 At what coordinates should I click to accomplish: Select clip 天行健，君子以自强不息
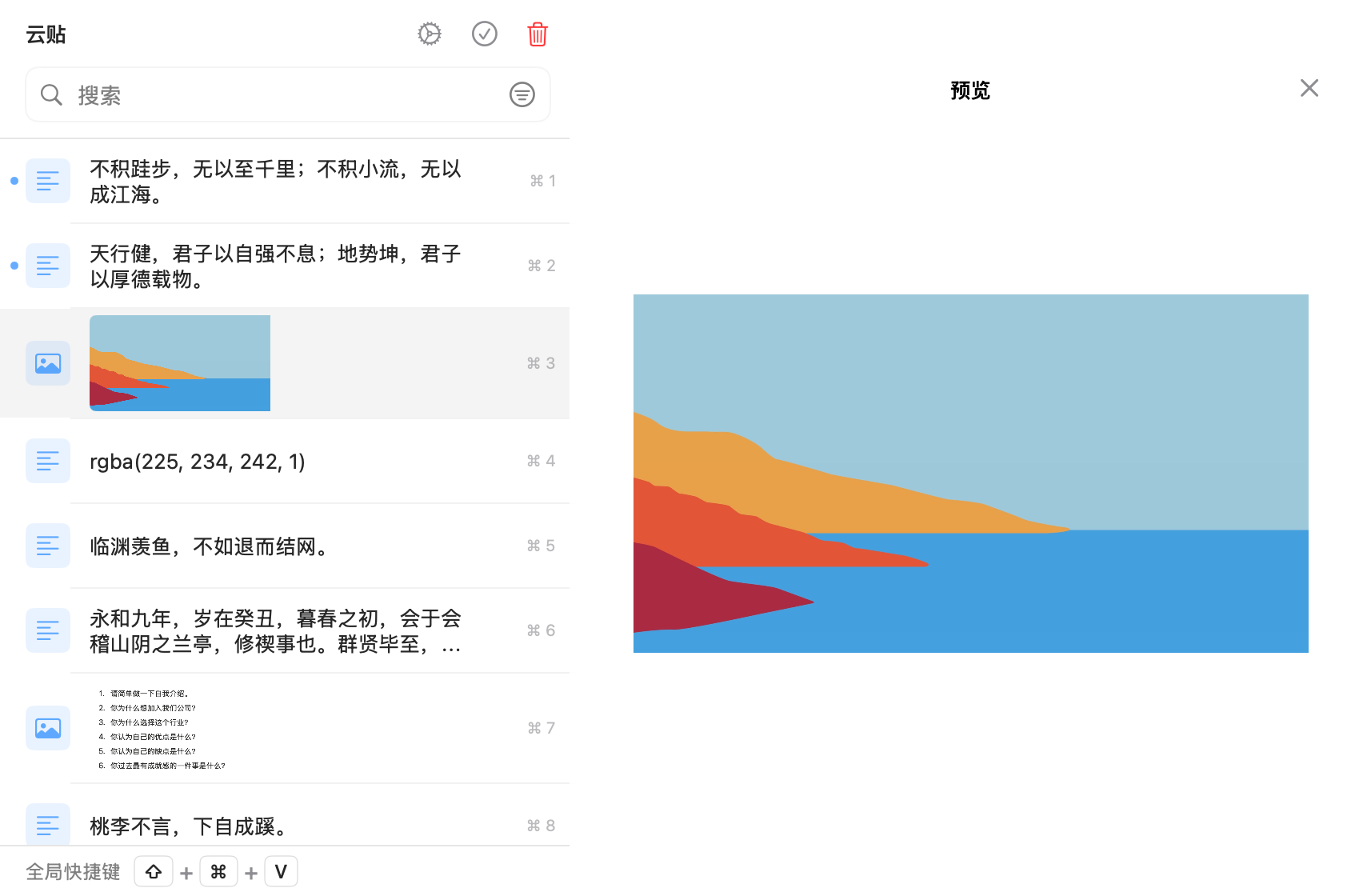tap(285, 266)
